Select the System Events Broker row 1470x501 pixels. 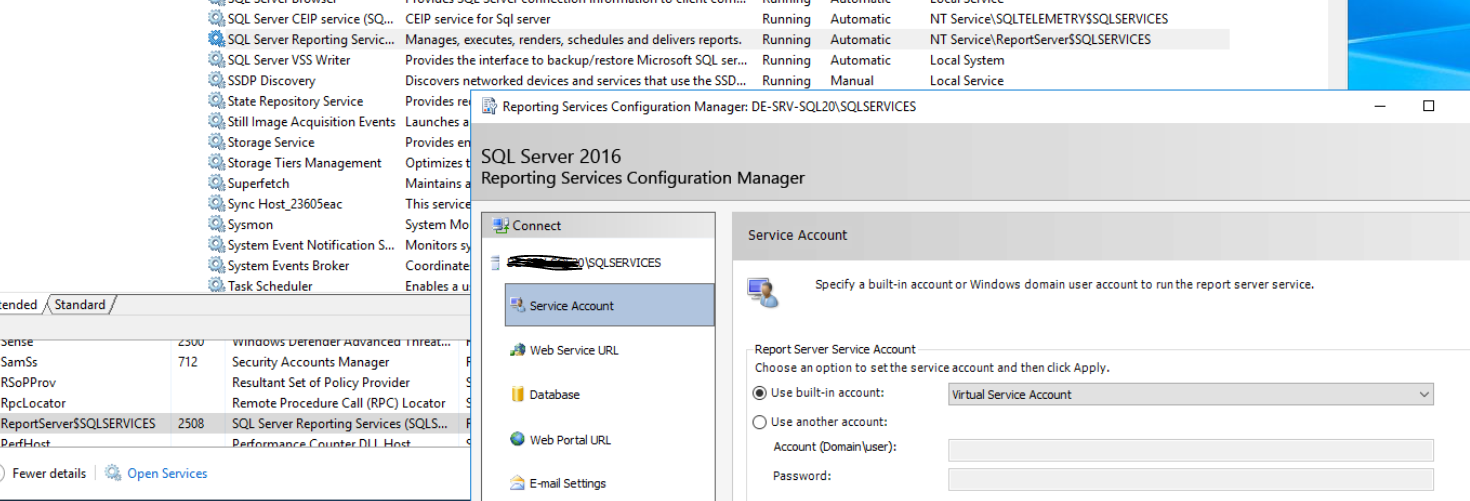click(338, 265)
